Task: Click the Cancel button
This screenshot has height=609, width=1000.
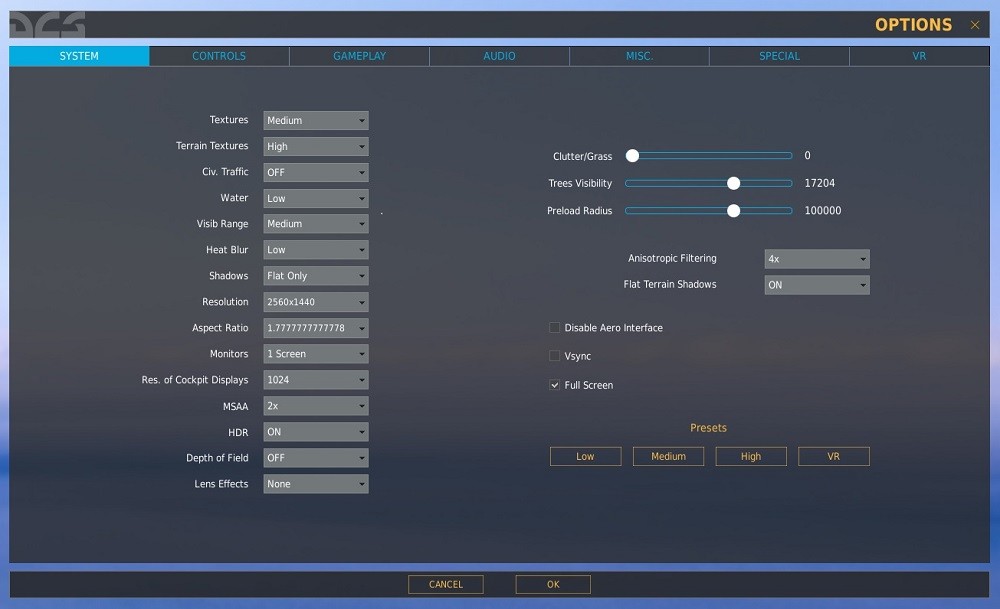Action: coord(446,585)
